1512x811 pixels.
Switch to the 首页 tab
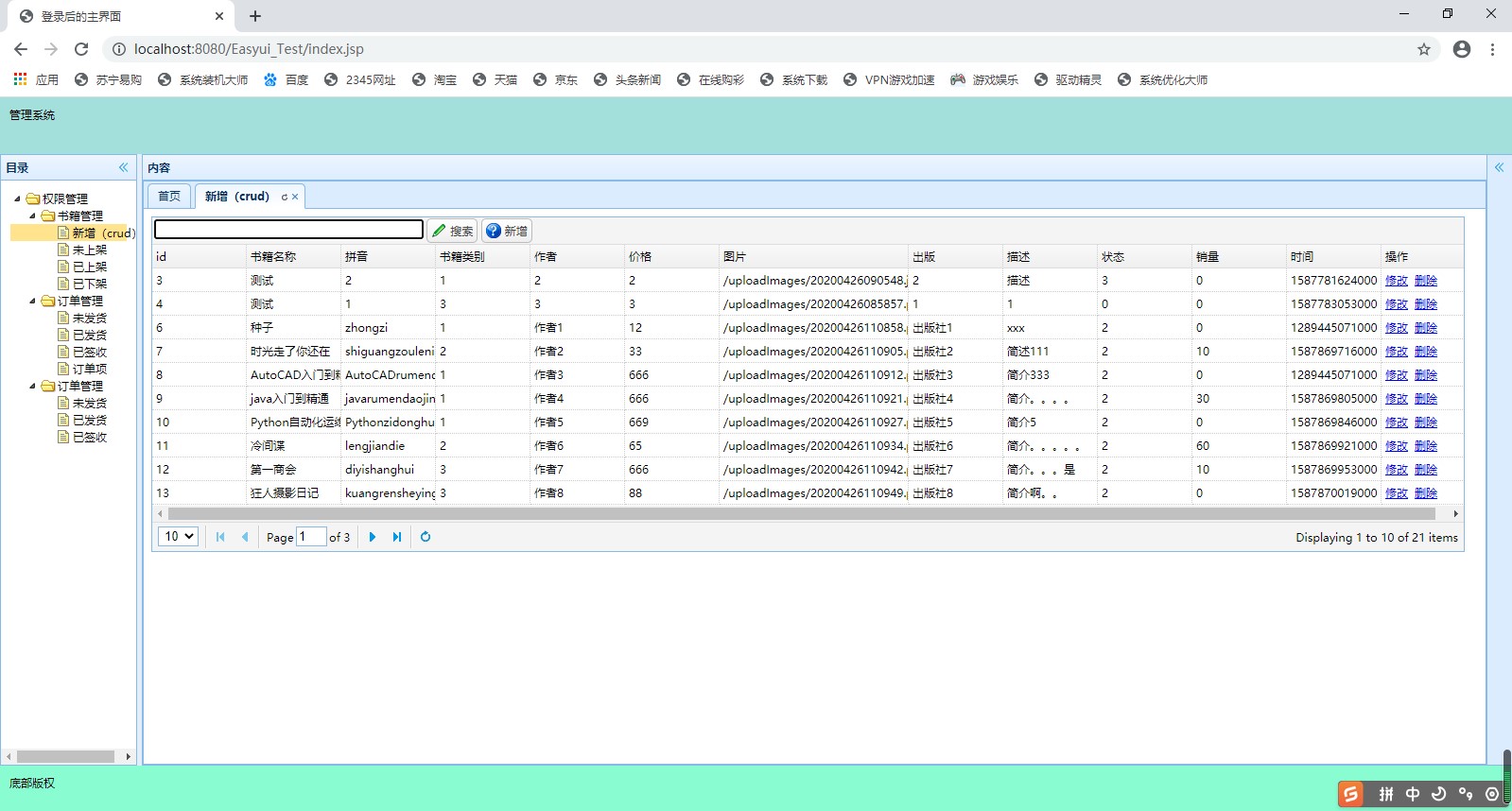coord(169,197)
